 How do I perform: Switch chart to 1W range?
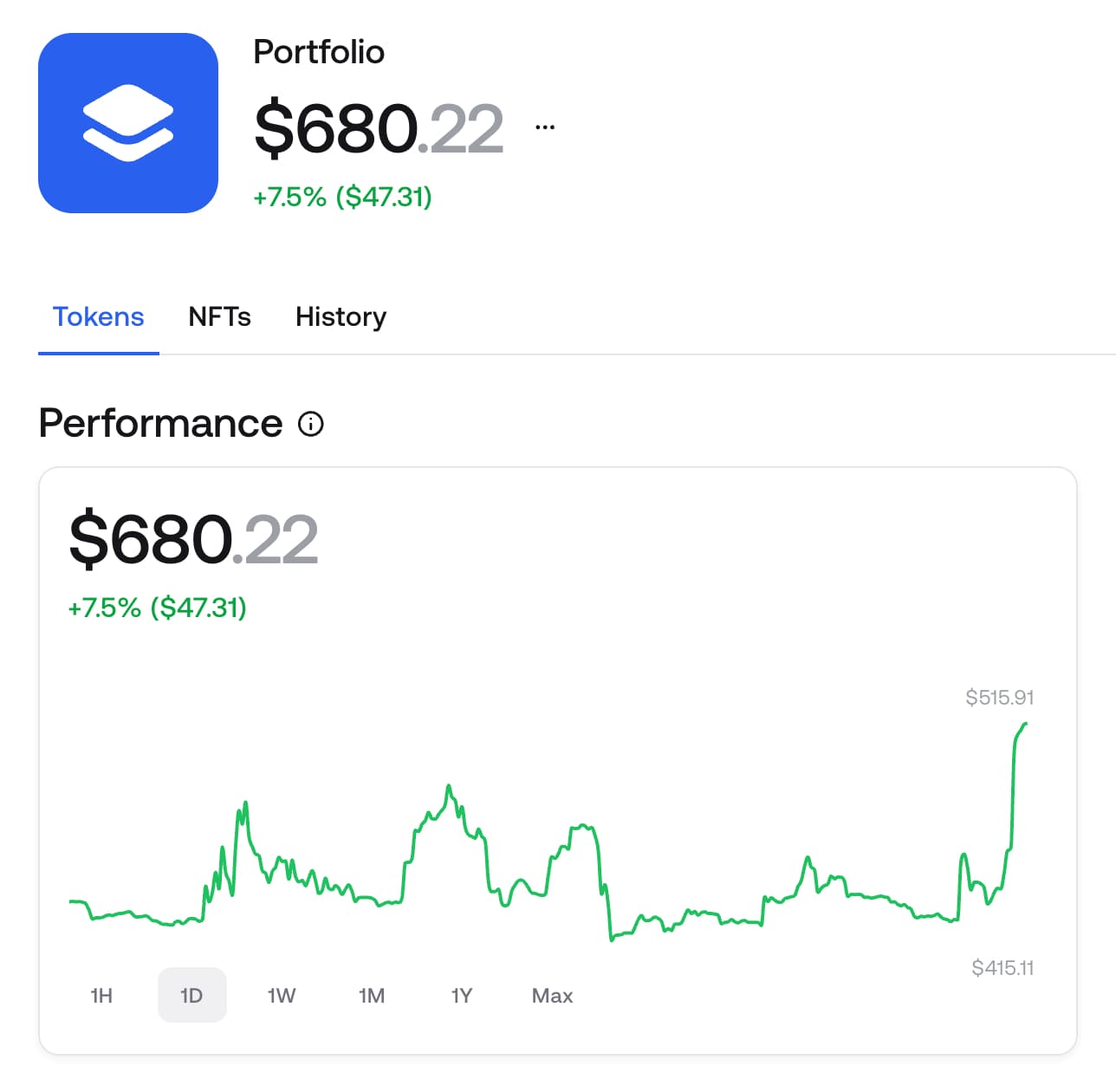pyautogui.click(x=282, y=996)
